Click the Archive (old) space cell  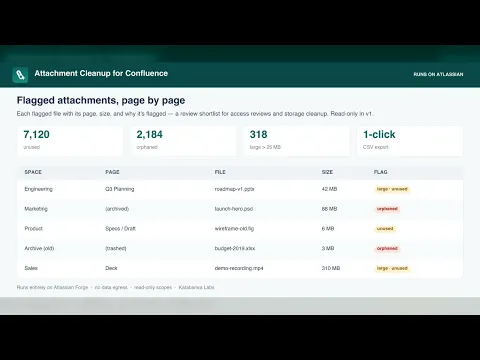point(39,248)
